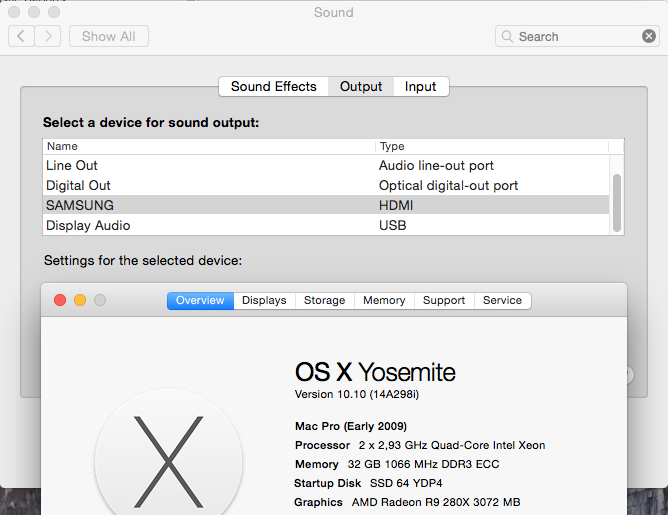The height and width of the screenshot is (515, 668).
Task: Go to the Memory tab
Action: tap(384, 300)
